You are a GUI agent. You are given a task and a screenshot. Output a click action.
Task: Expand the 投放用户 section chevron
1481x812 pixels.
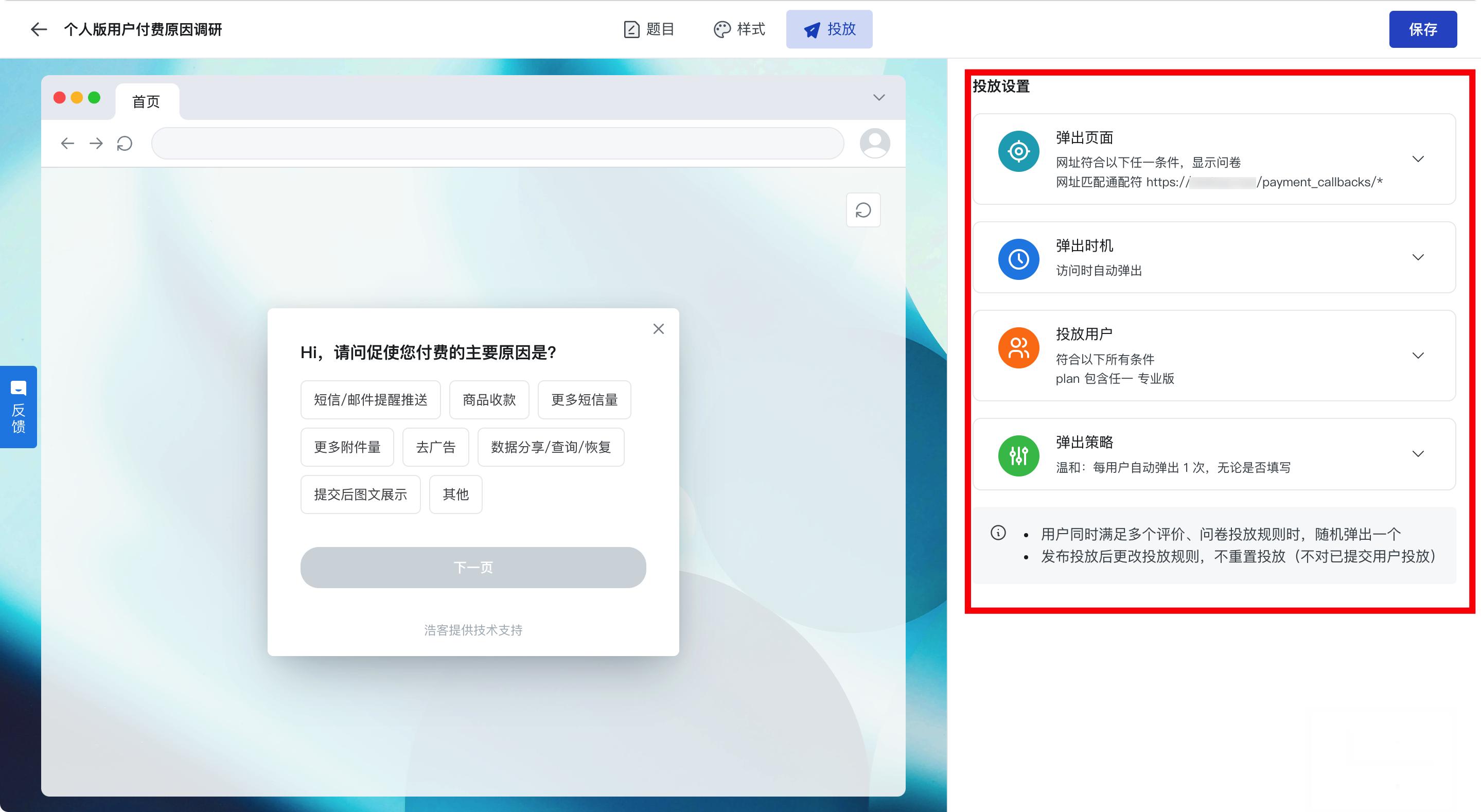pyautogui.click(x=1418, y=356)
